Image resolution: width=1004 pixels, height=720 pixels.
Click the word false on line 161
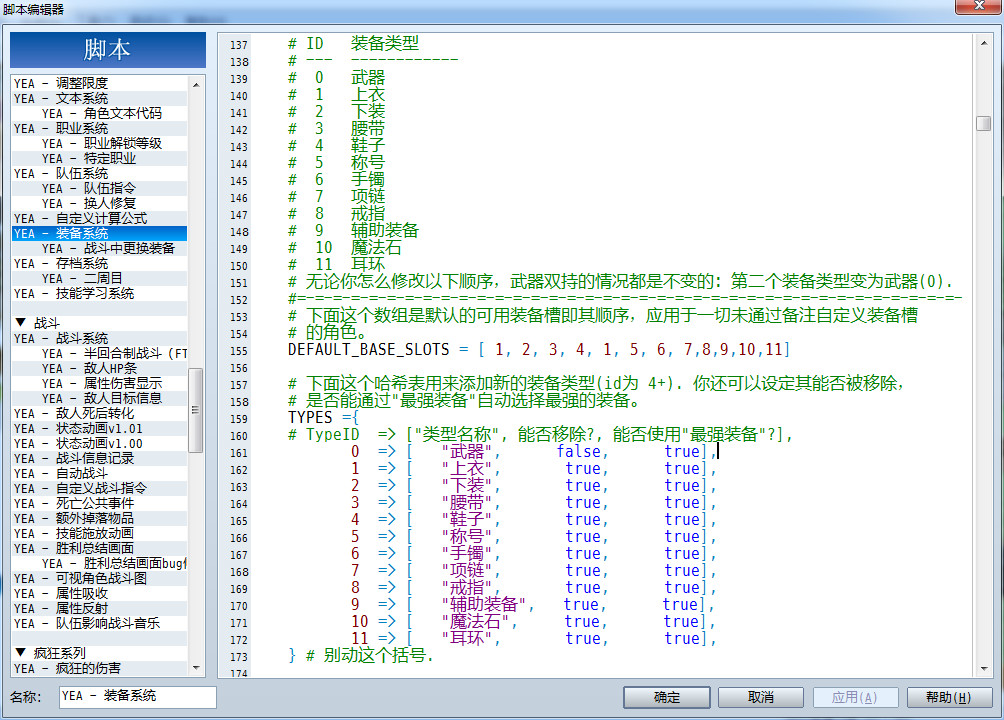(579, 452)
